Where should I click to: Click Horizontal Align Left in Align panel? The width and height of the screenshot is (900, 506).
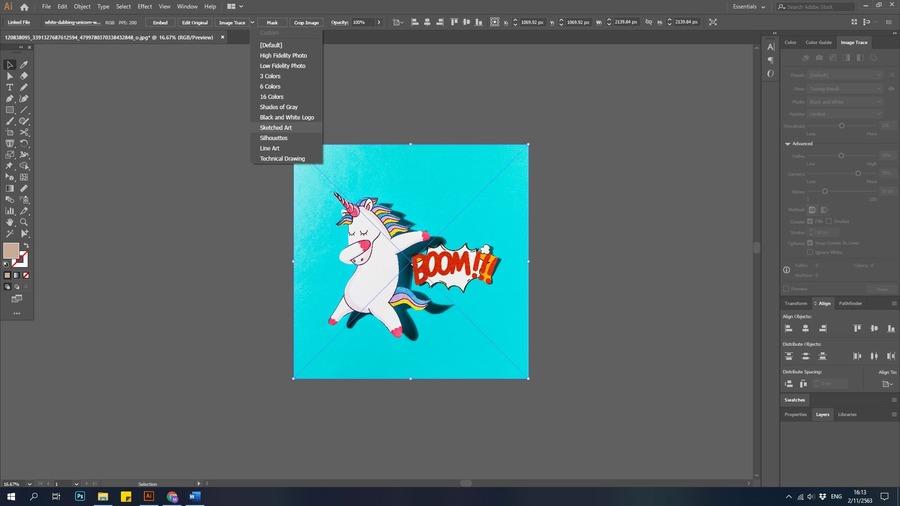789,328
